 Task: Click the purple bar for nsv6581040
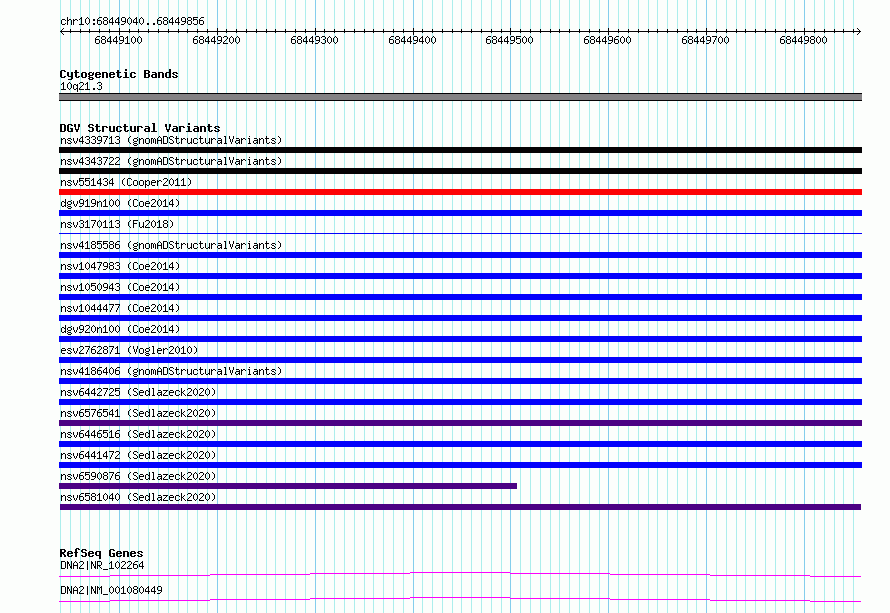(x=460, y=507)
